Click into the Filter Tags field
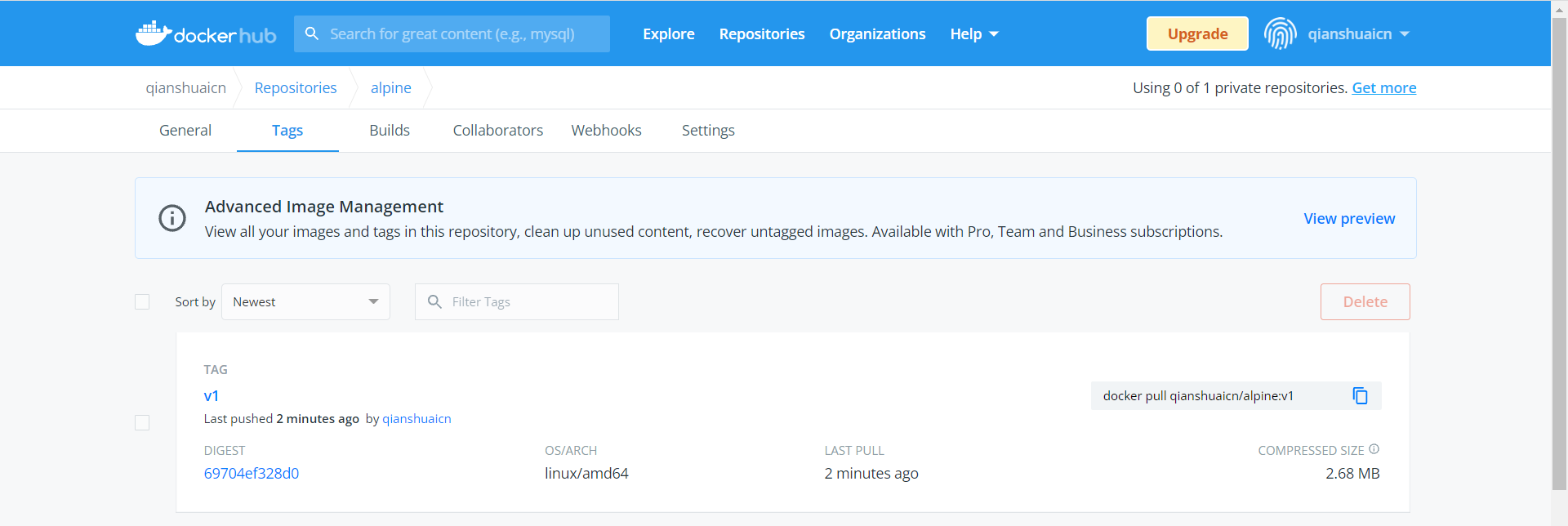The width and height of the screenshot is (1568, 526). (517, 301)
